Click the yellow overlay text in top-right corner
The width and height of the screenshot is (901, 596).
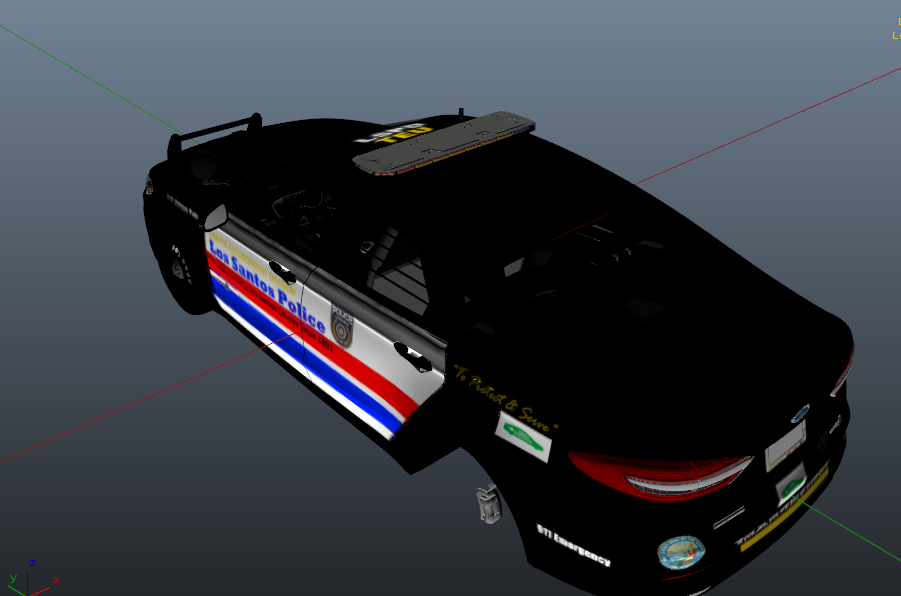pos(895,30)
